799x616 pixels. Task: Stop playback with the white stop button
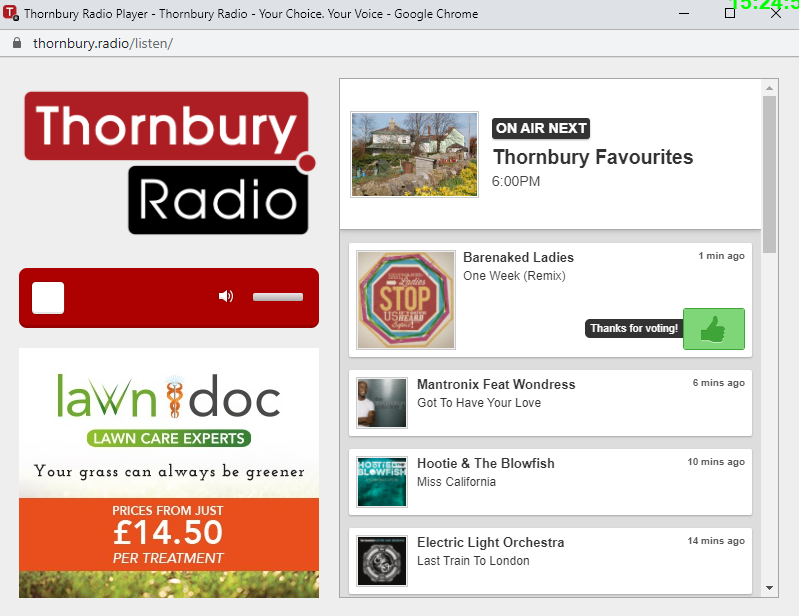(48, 298)
